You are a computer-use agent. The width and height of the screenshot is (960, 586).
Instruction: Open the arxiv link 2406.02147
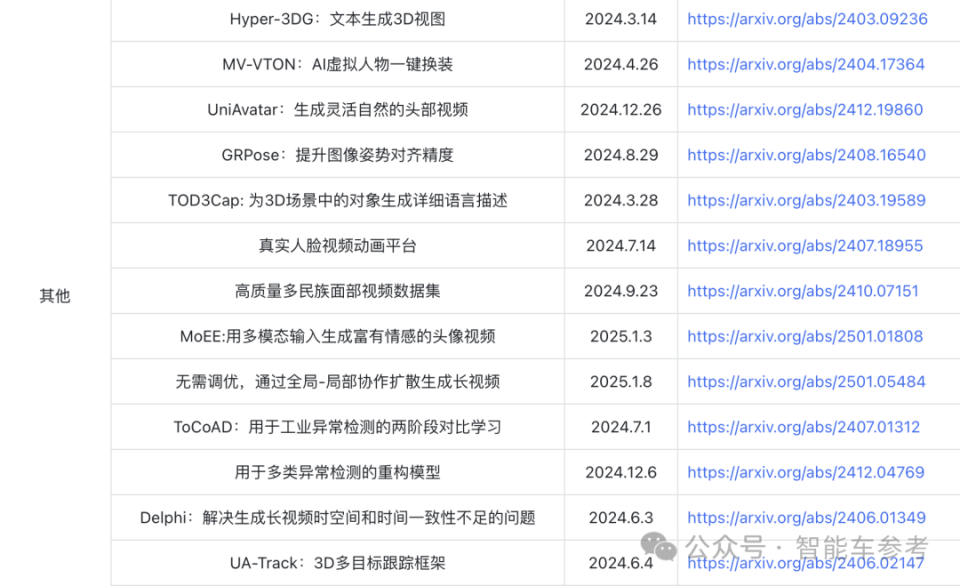(805, 563)
